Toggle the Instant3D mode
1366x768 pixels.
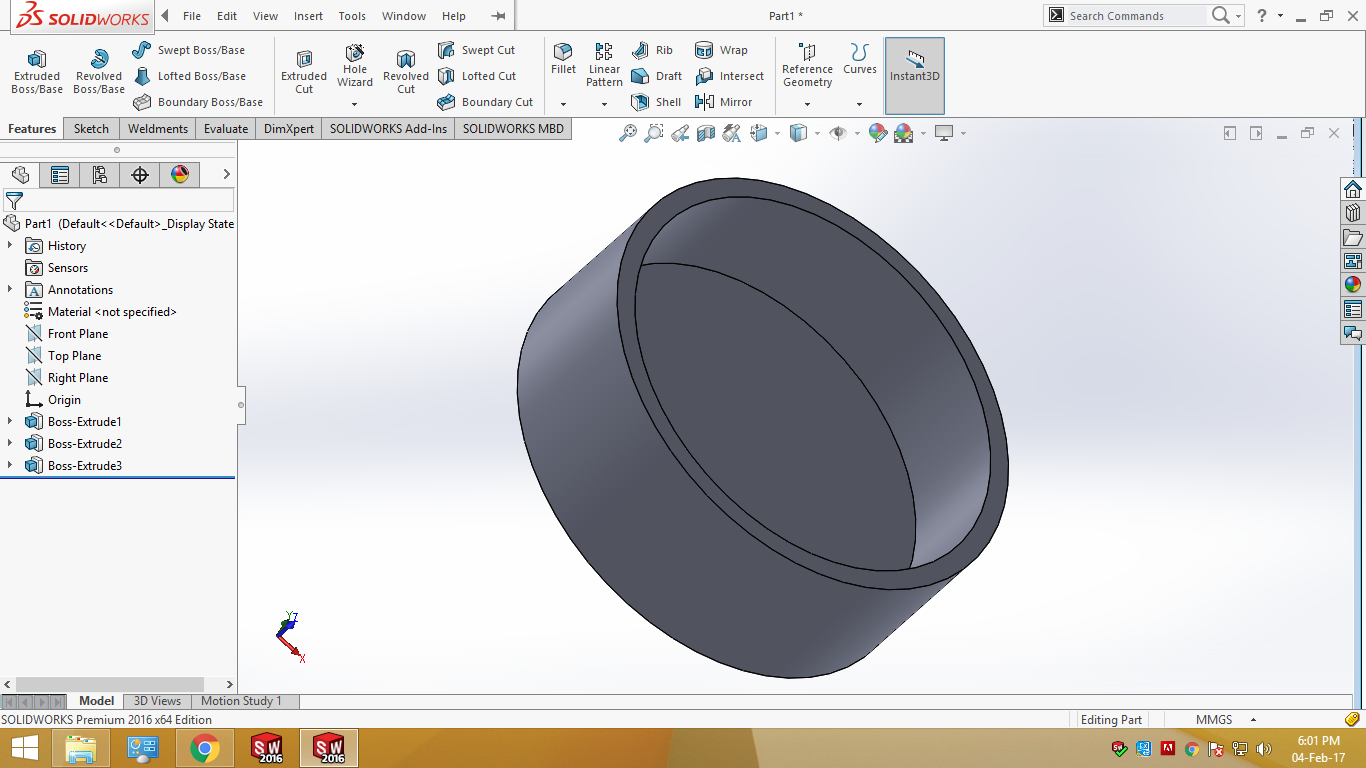point(914,66)
